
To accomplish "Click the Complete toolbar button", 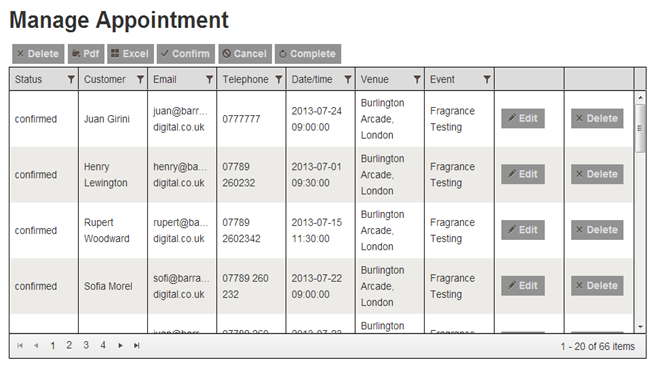I will [308, 54].
